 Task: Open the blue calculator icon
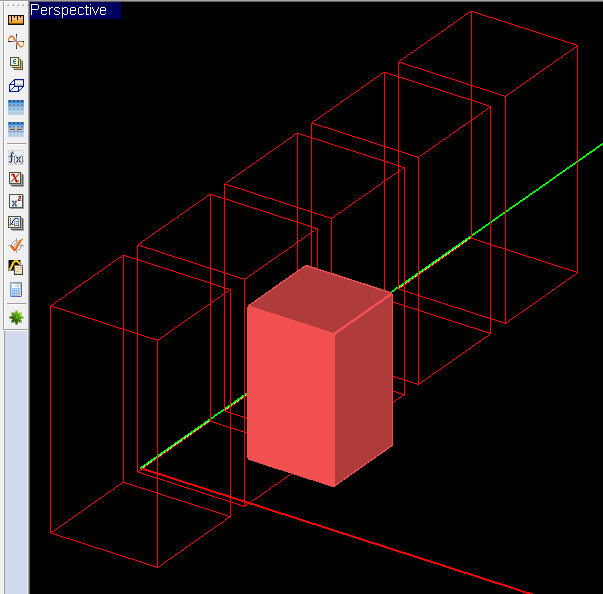point(16,289)
